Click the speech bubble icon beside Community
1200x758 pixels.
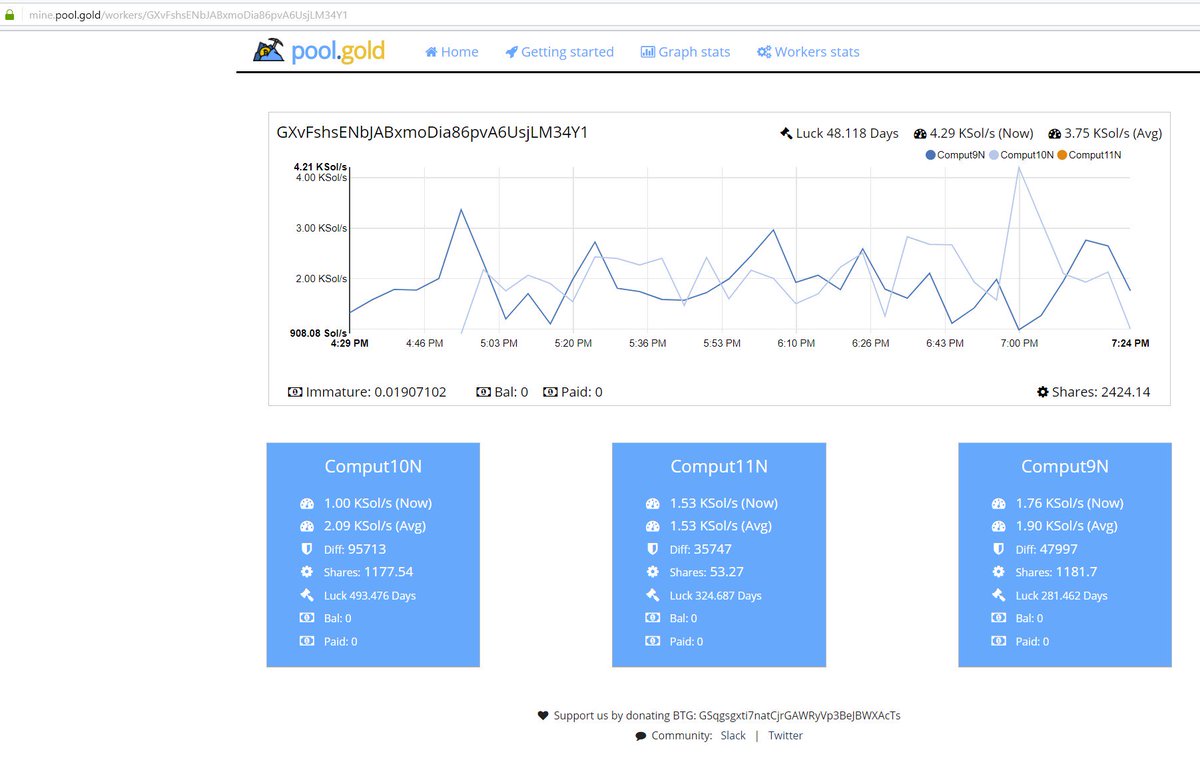[x=641, y=736]
